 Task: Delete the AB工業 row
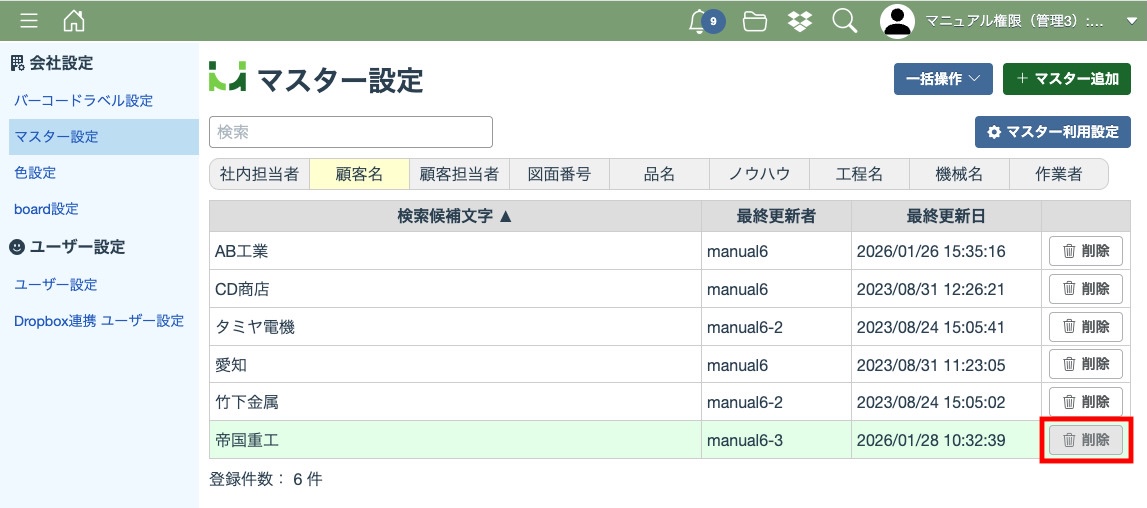(x=1085, y=251)
